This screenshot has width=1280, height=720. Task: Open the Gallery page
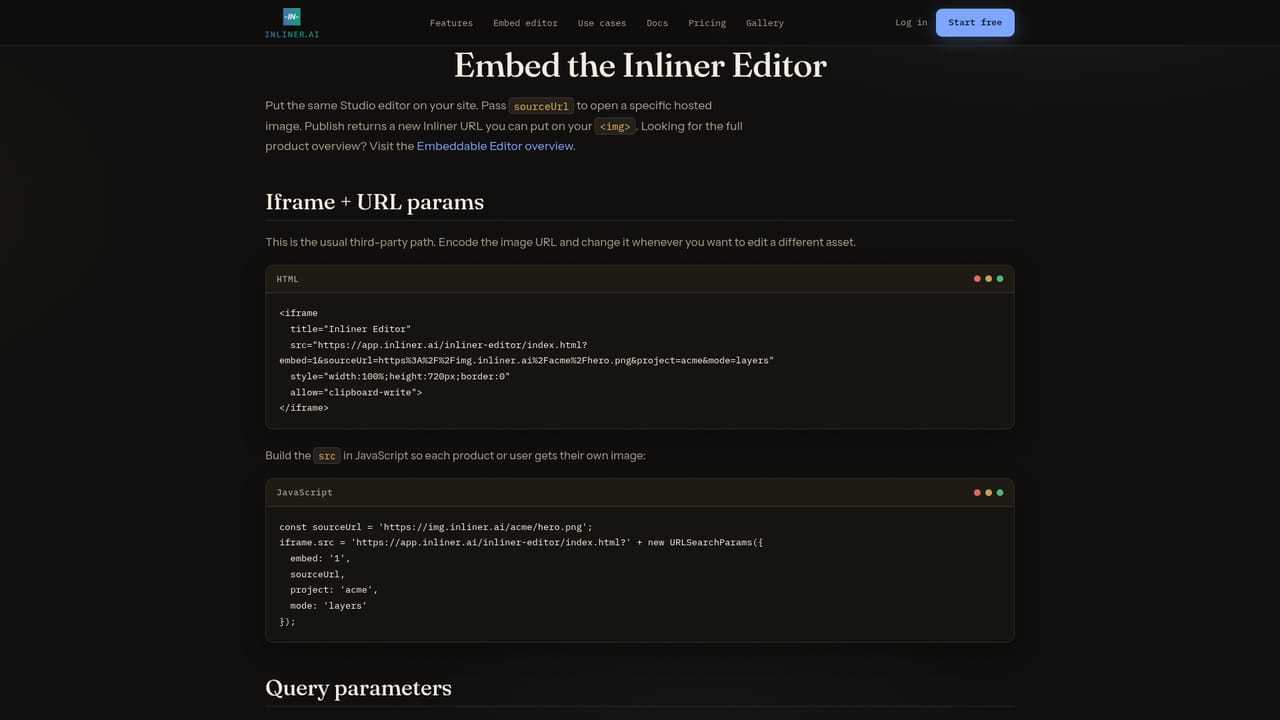765,23
